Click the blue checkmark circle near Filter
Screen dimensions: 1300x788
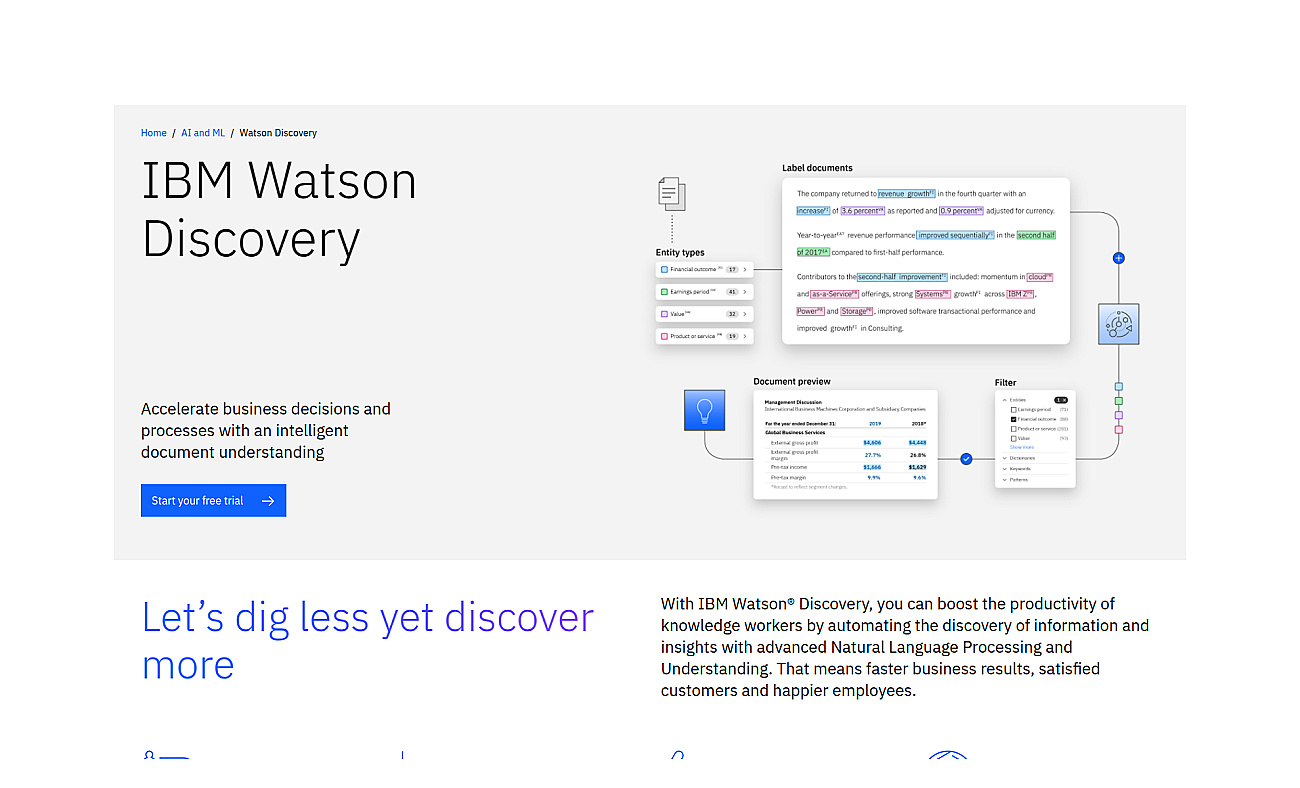point(966,459)
